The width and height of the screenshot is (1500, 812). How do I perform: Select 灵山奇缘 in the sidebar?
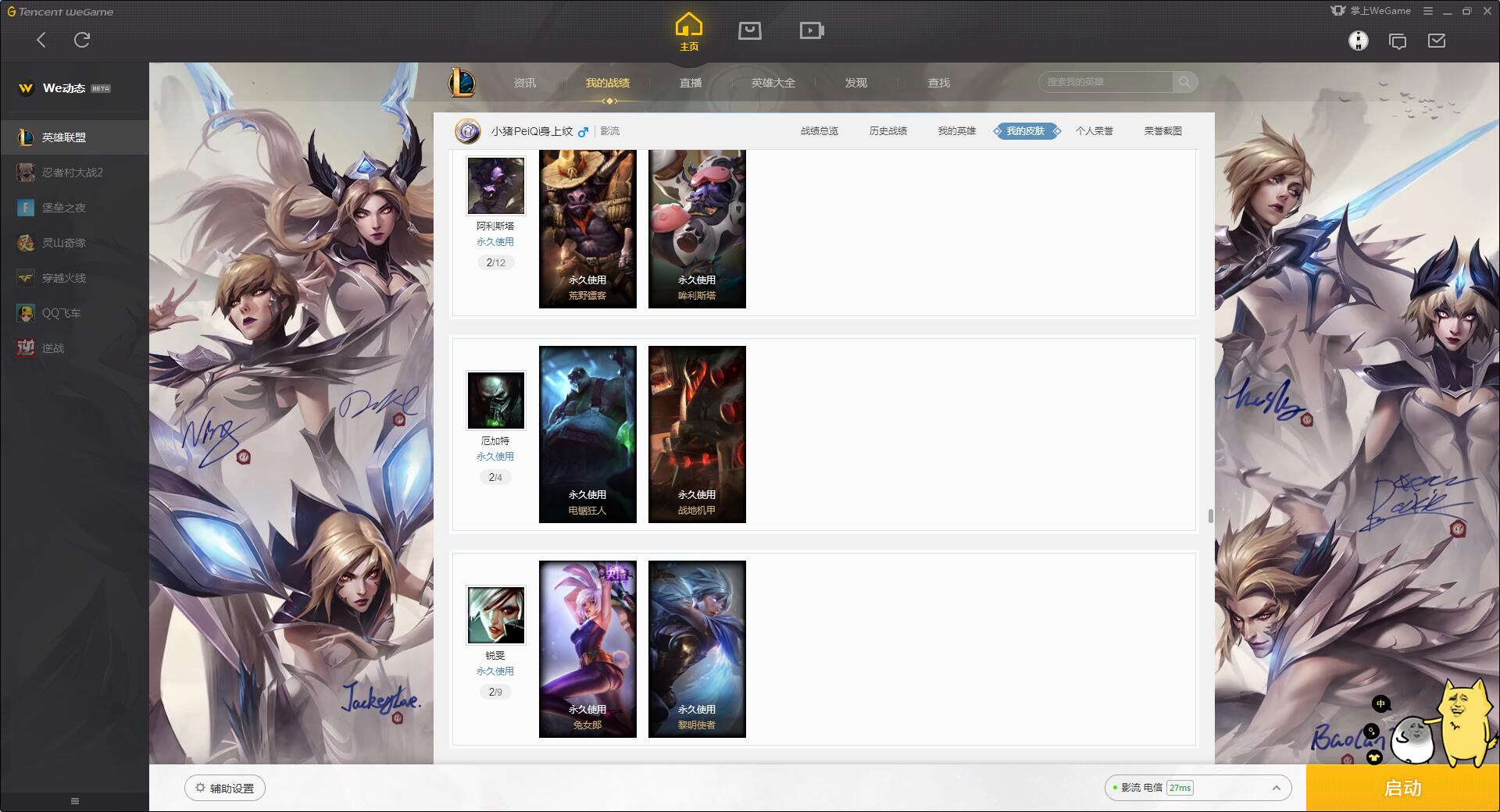click(74, 243)
